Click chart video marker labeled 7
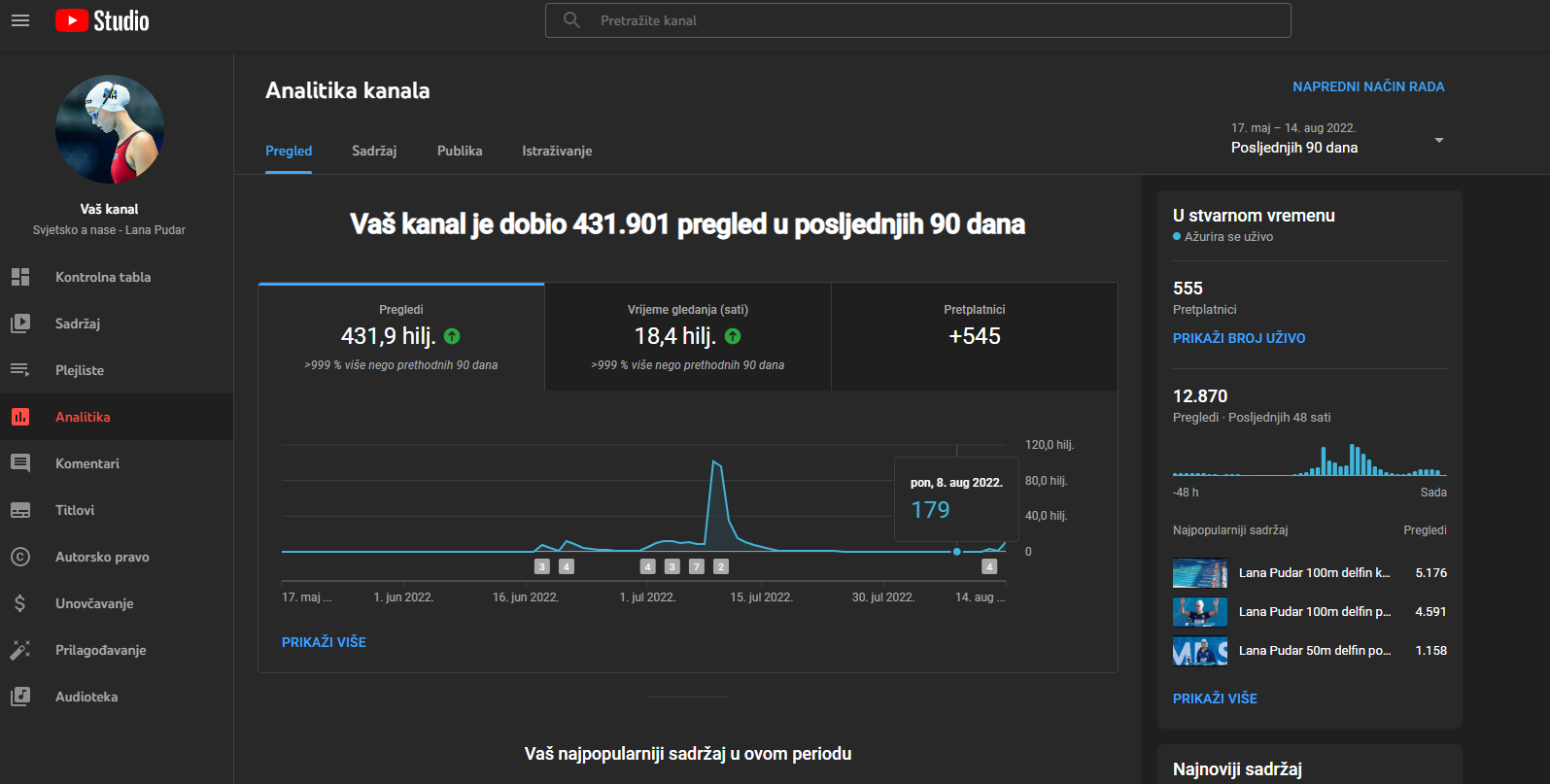 pyautogui.click(x=696, y=566)
